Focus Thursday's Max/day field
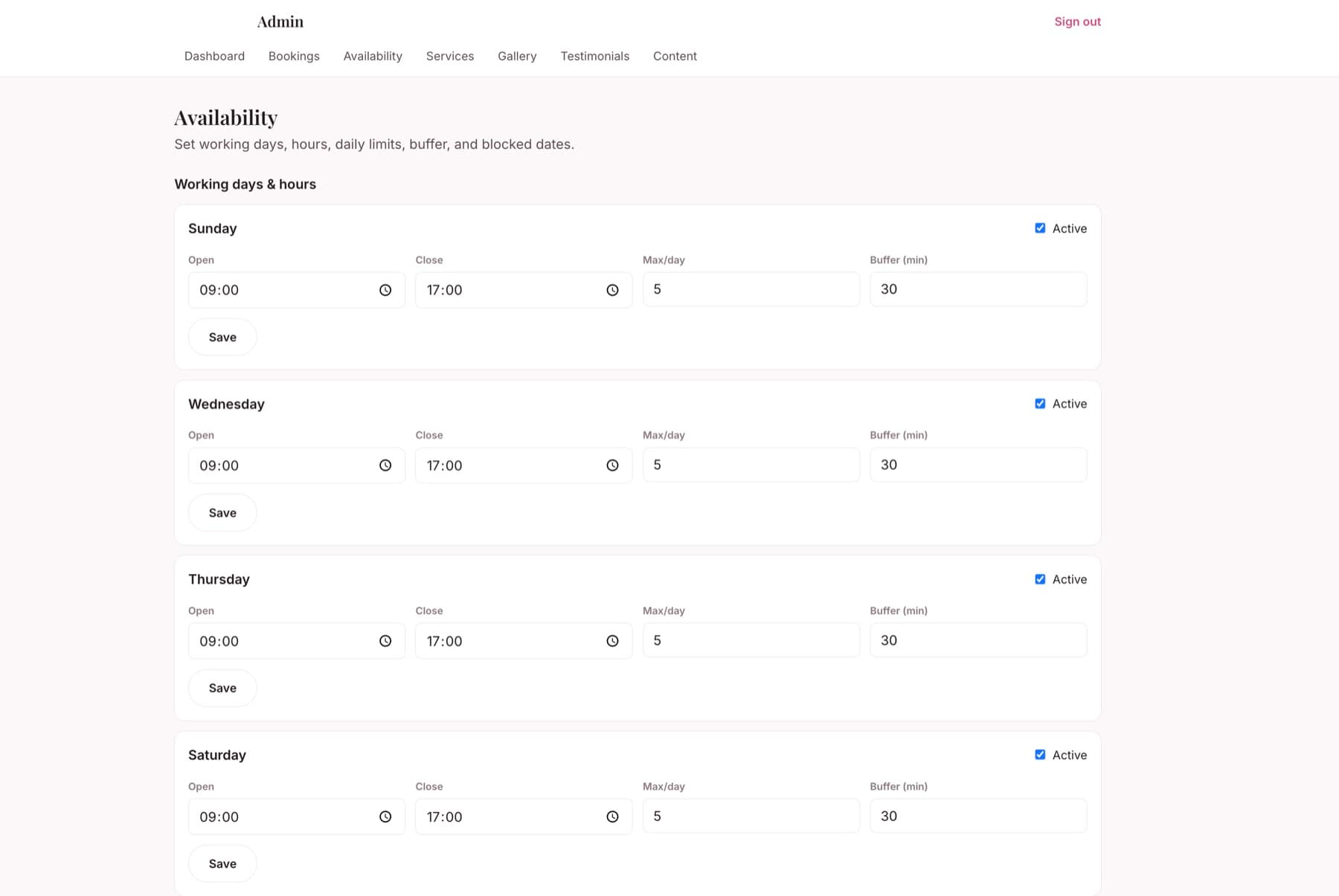The height and width of the screenshot is (896, 1339). pyautogui.click(x=751, y=640)
